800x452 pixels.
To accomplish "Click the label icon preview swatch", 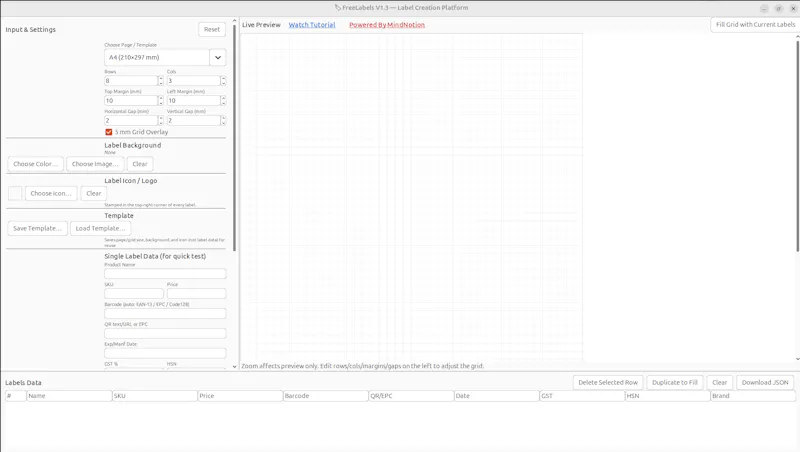I will [x=15, y=193].
